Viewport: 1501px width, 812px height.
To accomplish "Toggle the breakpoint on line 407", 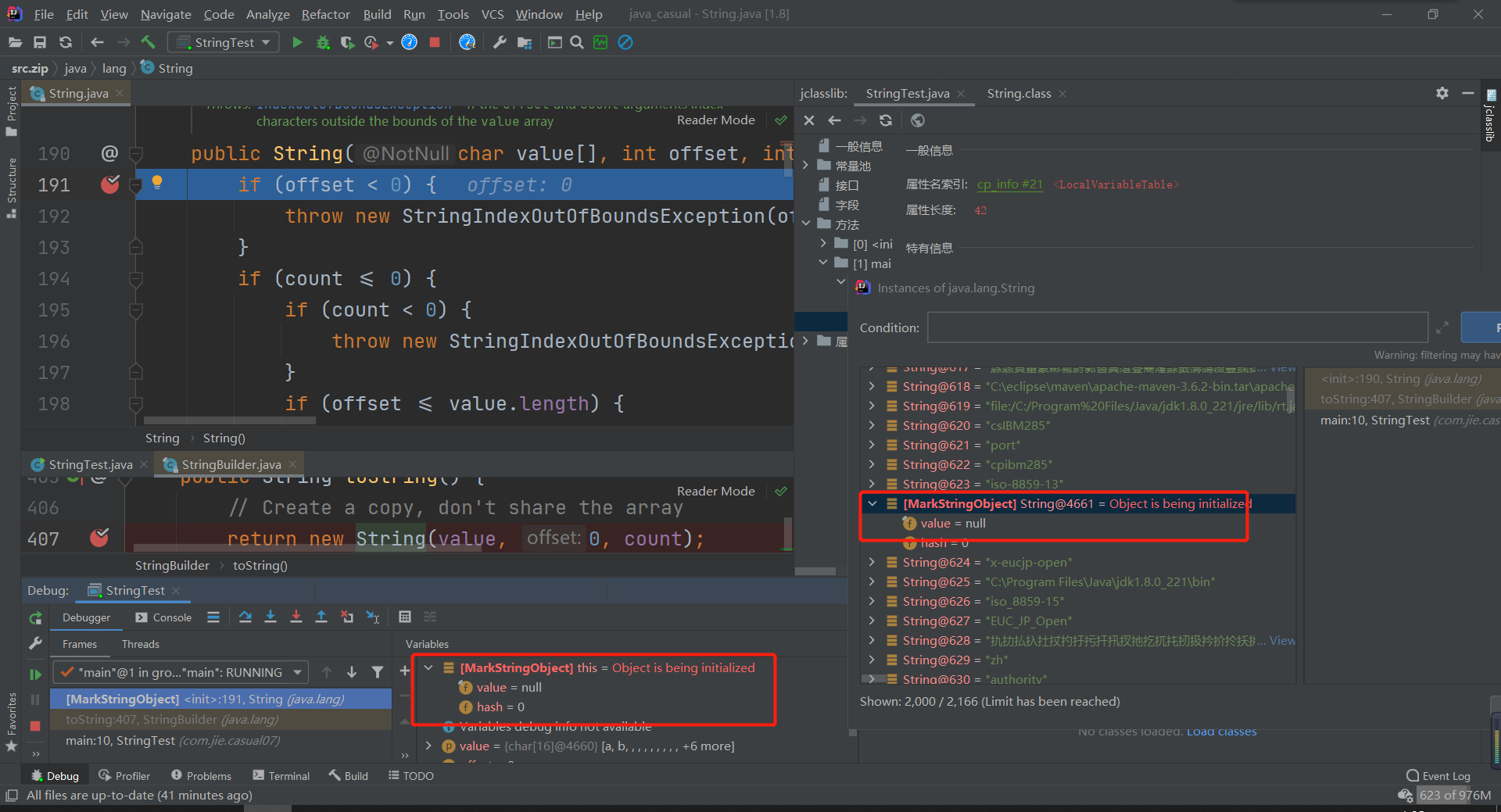I will [99, 538].
